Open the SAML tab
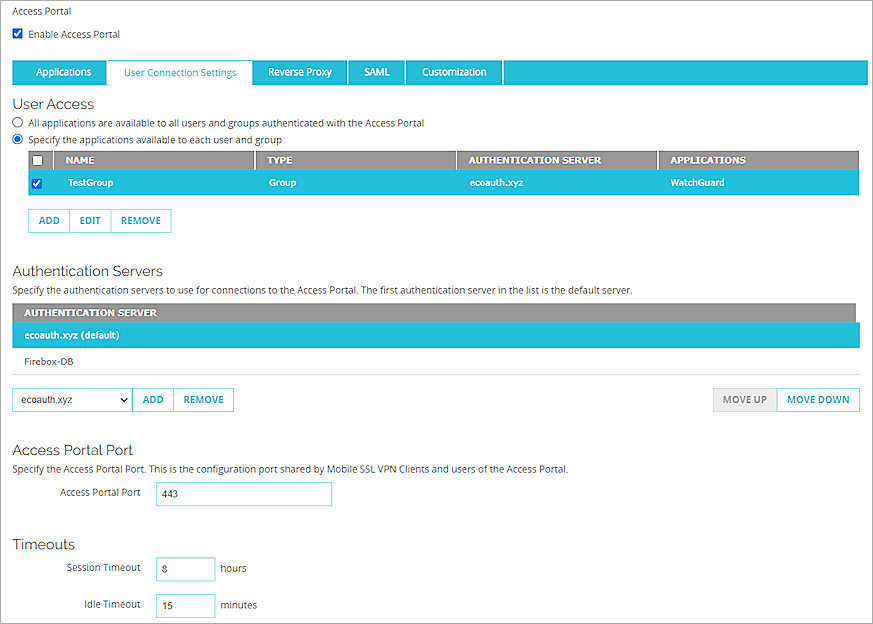This screenshot has height=624, width=873. [x=376, y=72]
